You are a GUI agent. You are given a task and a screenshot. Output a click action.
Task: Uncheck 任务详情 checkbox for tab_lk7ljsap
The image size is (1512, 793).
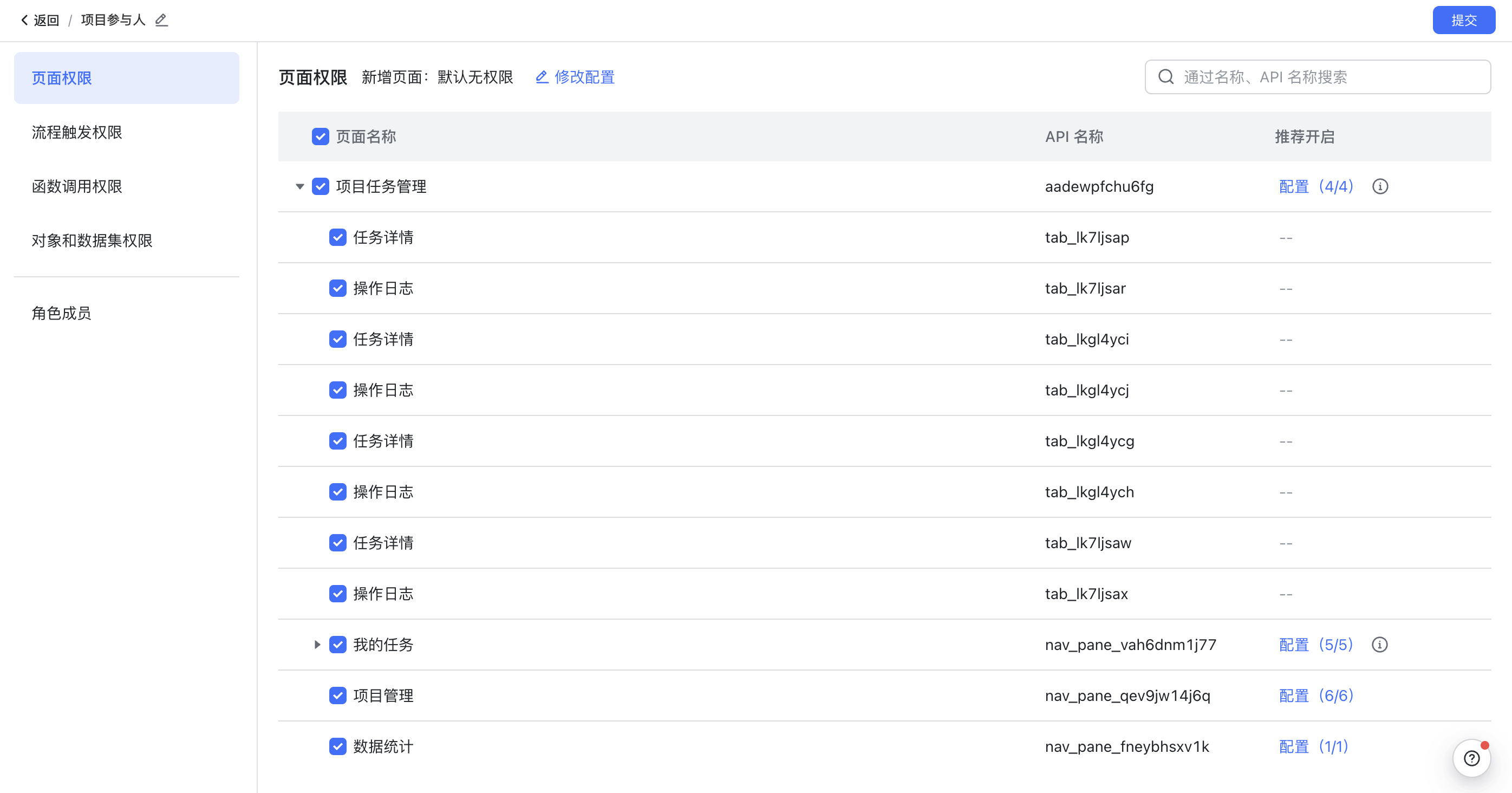click(338, 237)
